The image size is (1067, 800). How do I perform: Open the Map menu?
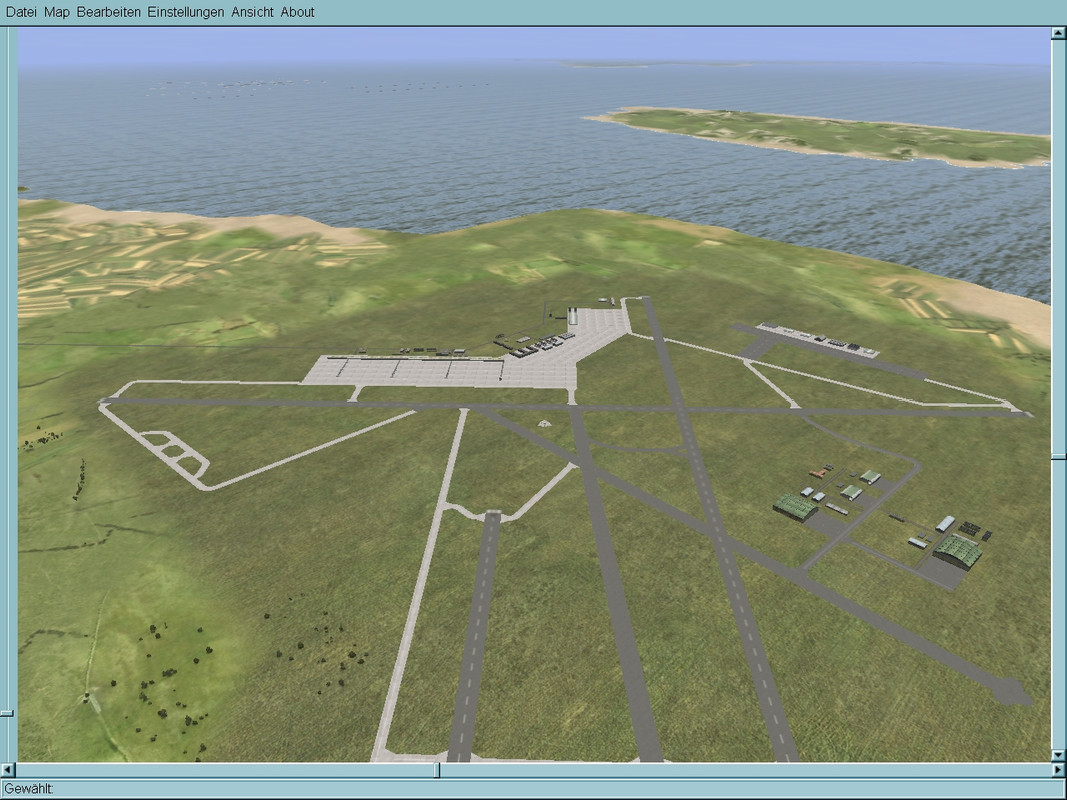click(x=56, y=12)
